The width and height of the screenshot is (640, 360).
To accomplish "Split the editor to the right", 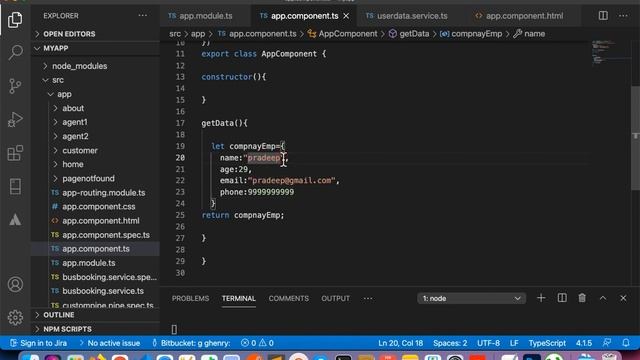I will tap(603, 16).
